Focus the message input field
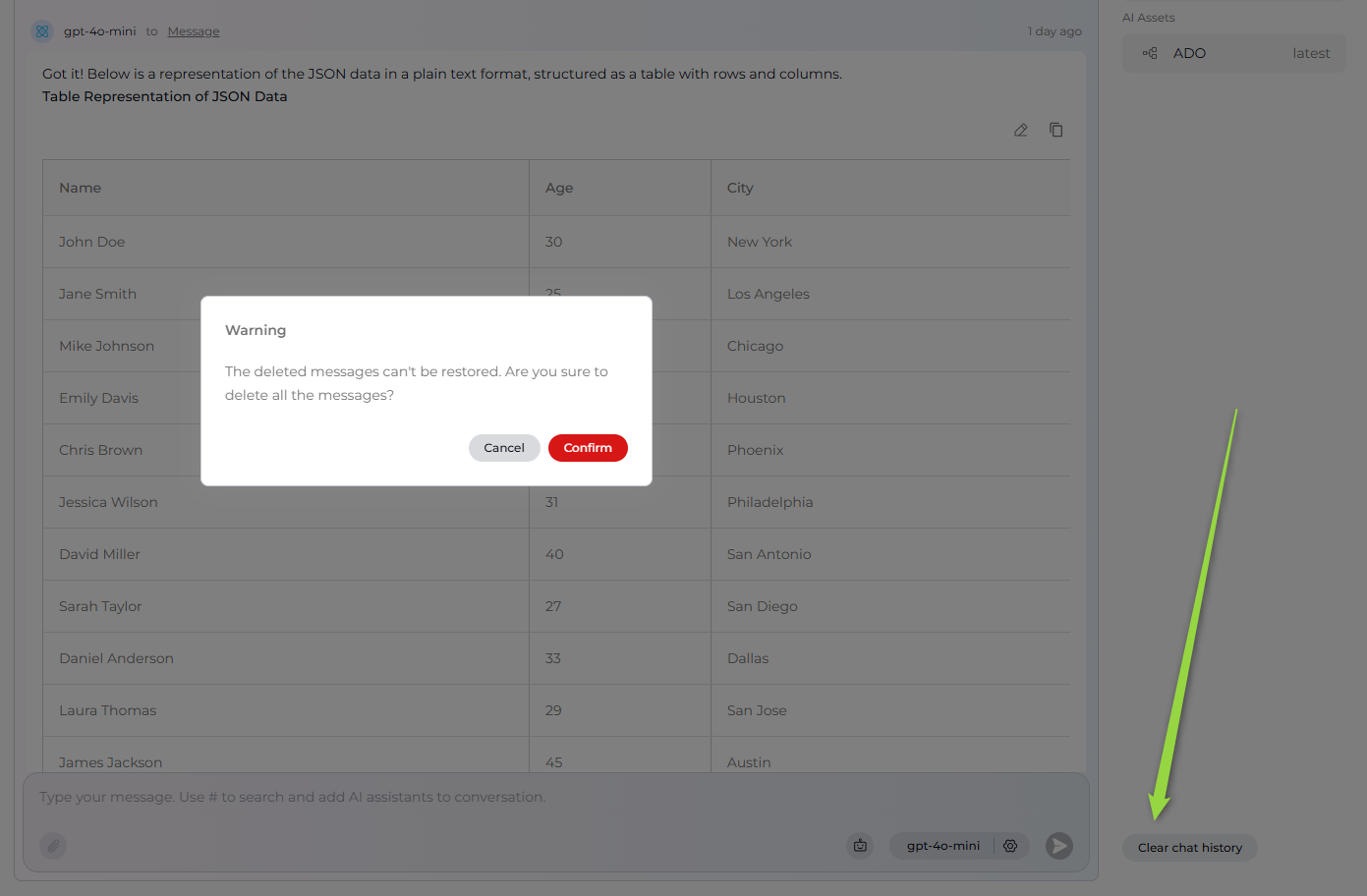This screenshot has height=896, width=1367. pyautogui.click(x=556, y=798)
